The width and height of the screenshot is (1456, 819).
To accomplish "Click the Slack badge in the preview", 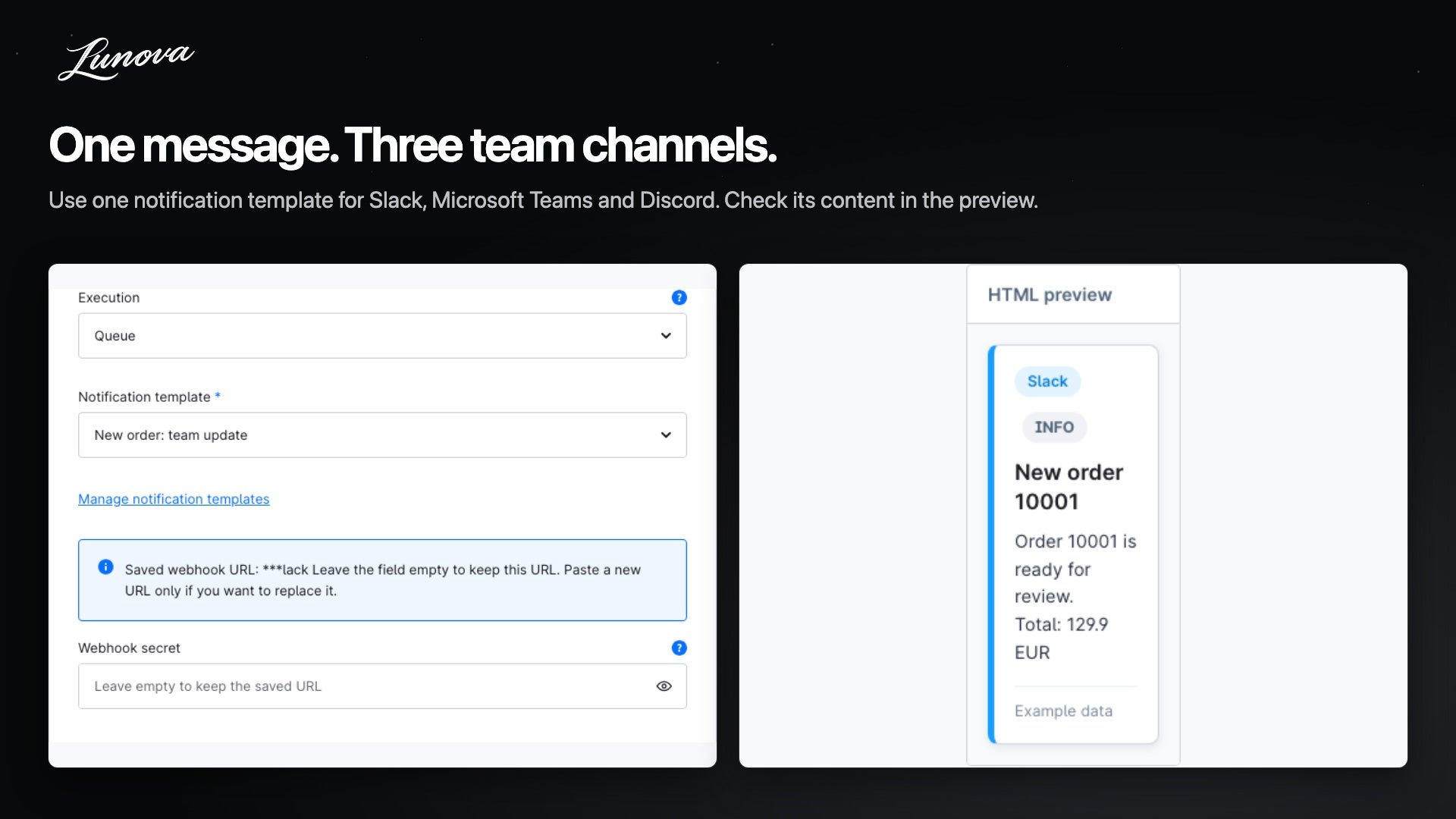I will coord(1047,381).
